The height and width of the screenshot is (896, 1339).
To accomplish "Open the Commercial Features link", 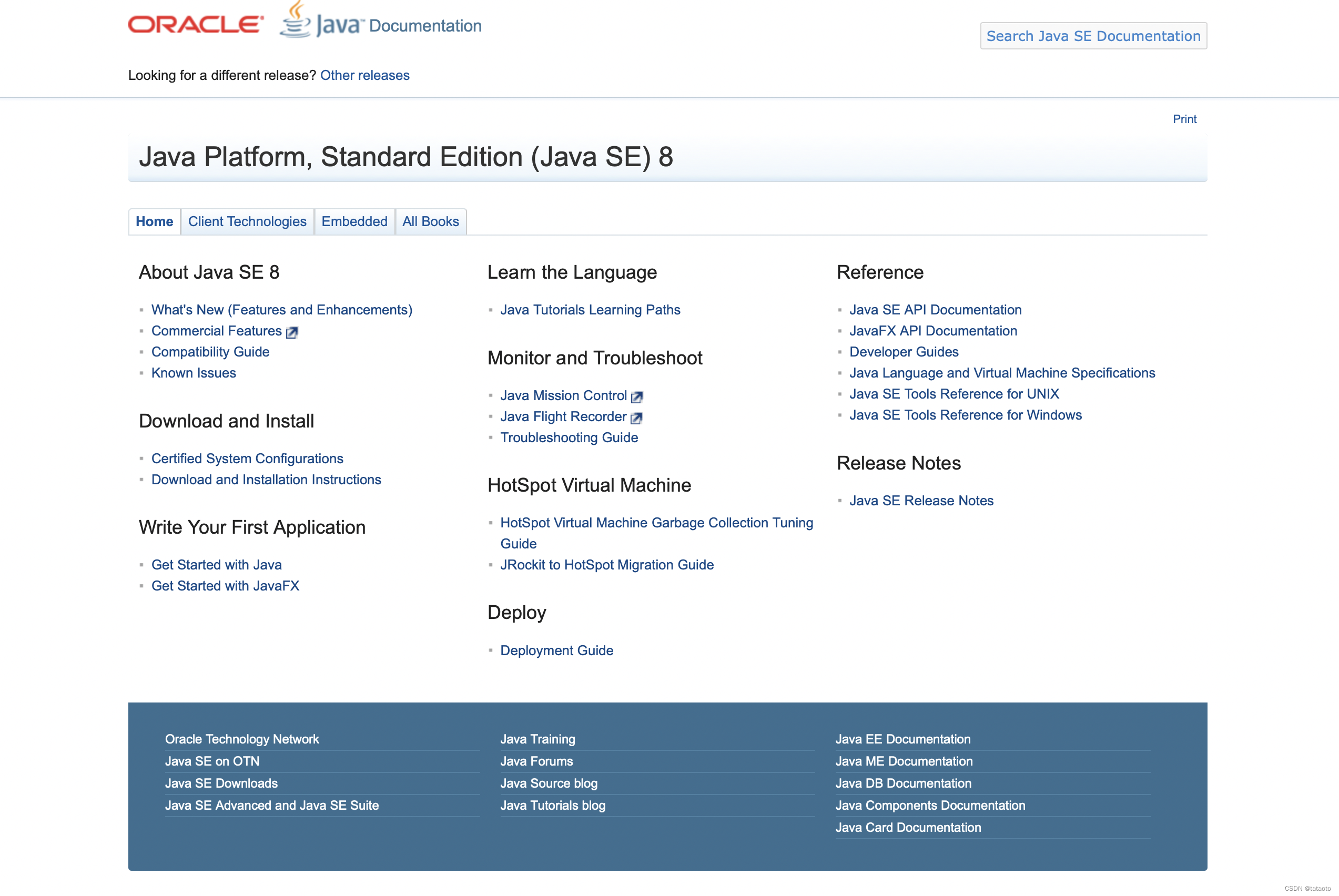I will (217, 331).
